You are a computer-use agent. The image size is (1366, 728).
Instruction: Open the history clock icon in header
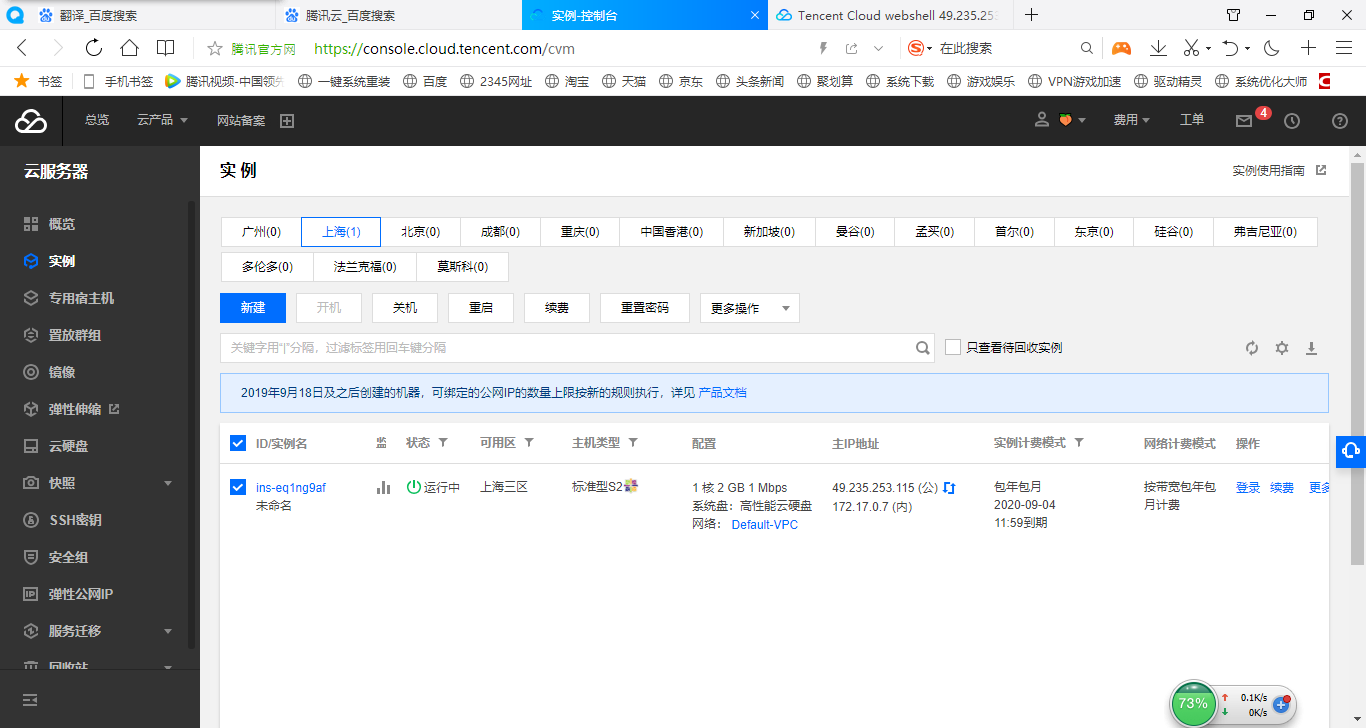(x=1292, y=121)
